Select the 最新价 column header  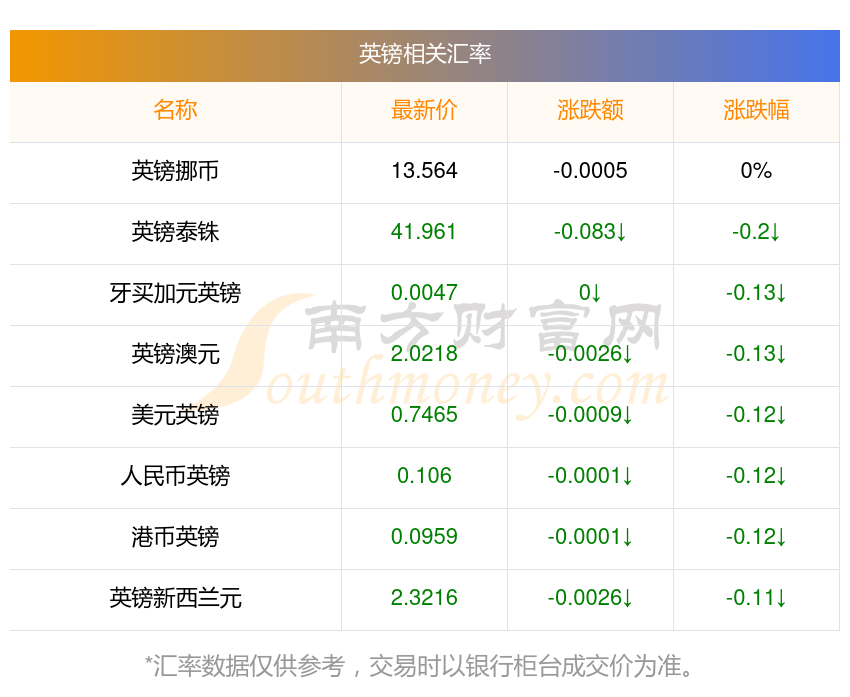[424, 110]
